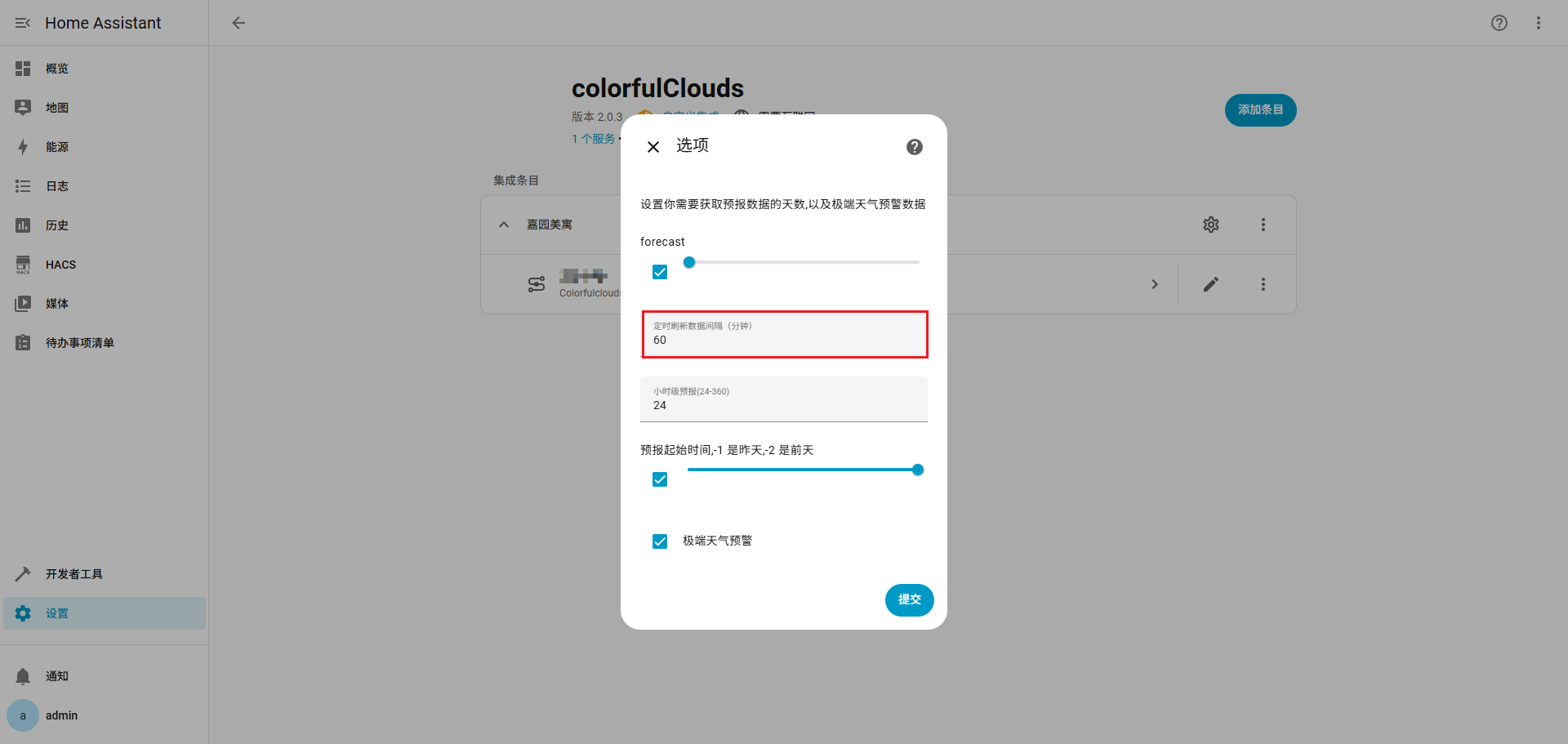Image resolution: width=1568 pixels, height=744 pixels.
Task: Click the pencil edit icon on the entry row
Action: pyautogui.click(x=1211, y=284)
